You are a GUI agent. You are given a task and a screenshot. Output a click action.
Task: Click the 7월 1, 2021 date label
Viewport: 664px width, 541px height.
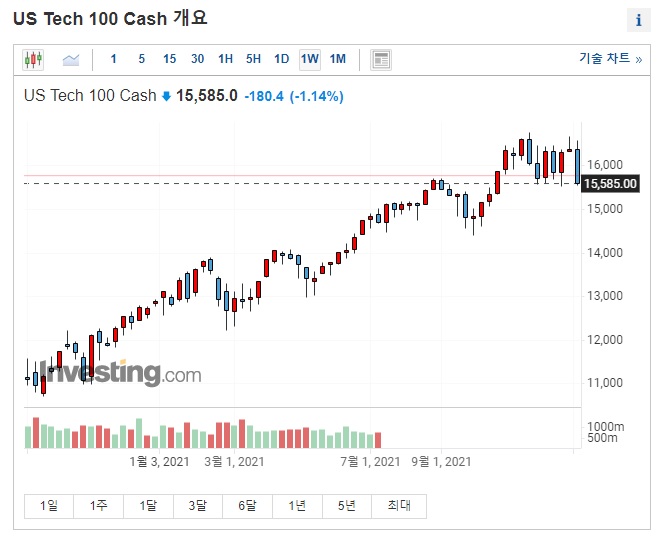tap(370, 461)
